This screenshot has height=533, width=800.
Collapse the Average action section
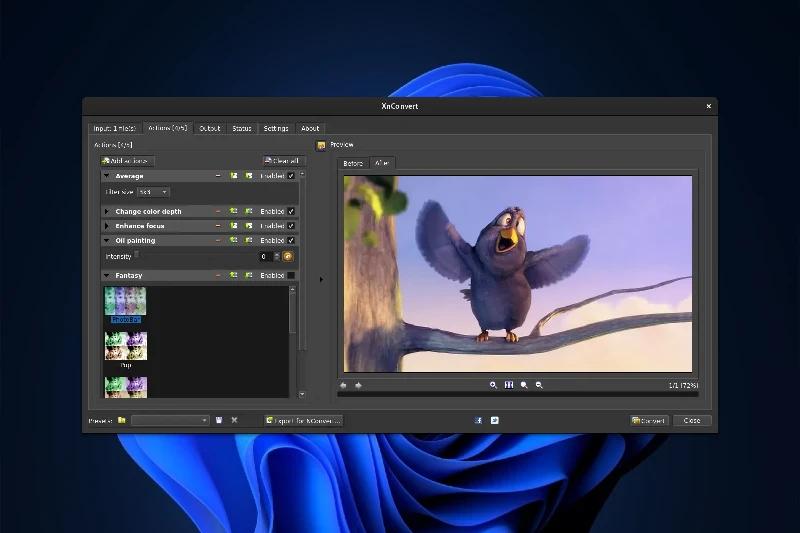(x=107, y=176)
